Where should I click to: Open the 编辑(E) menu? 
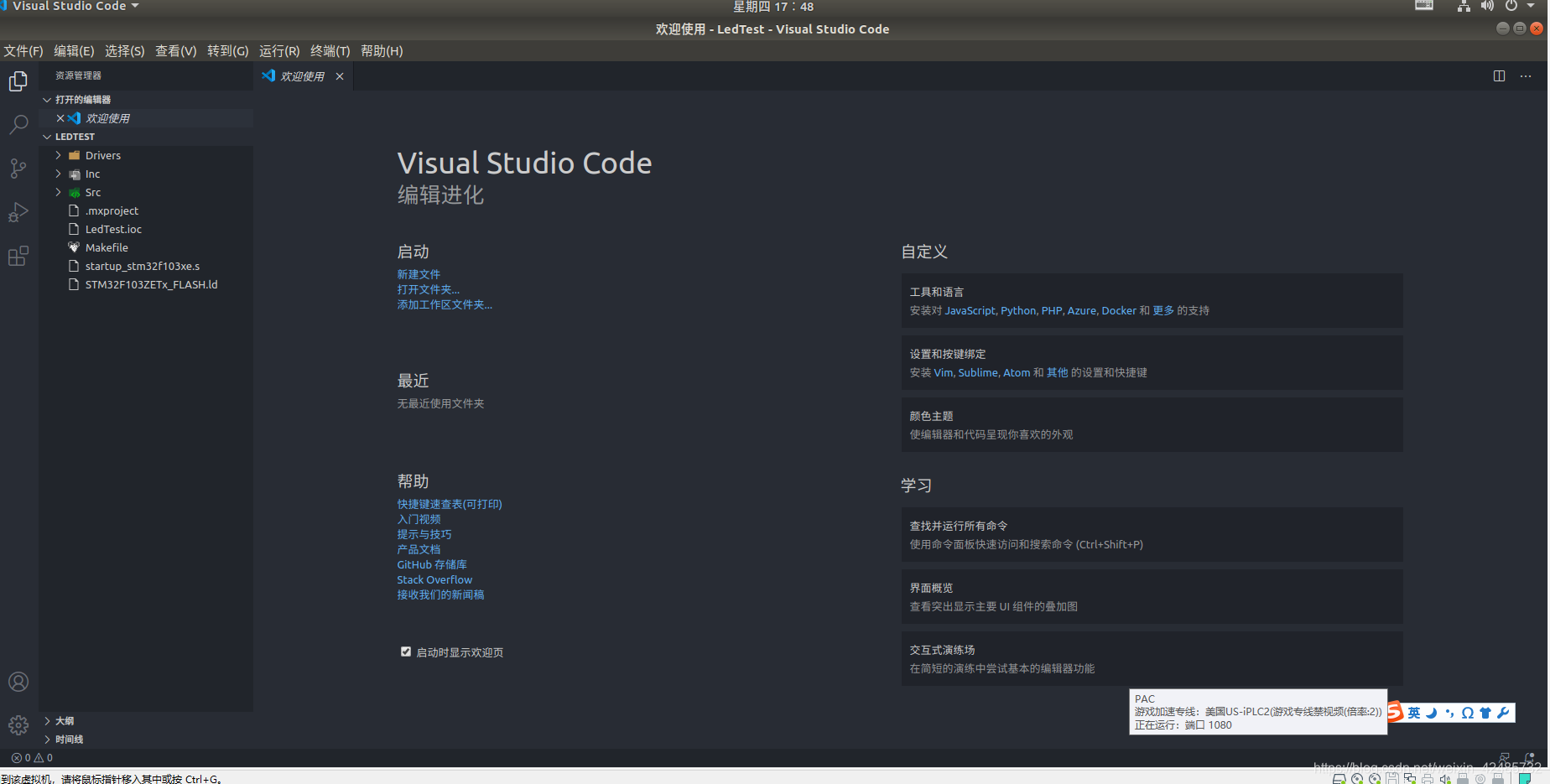click(x=74, y=51)
